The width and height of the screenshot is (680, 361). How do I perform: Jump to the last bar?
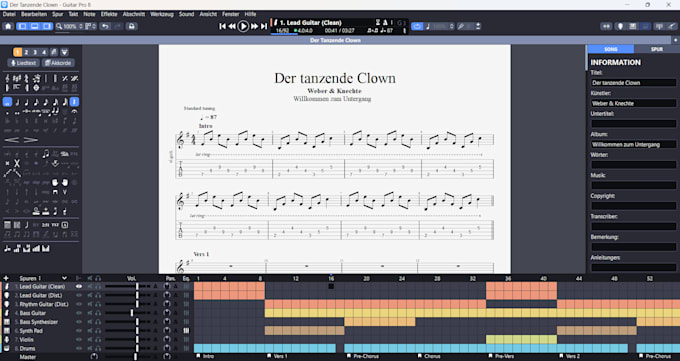[x=264, y=26]
